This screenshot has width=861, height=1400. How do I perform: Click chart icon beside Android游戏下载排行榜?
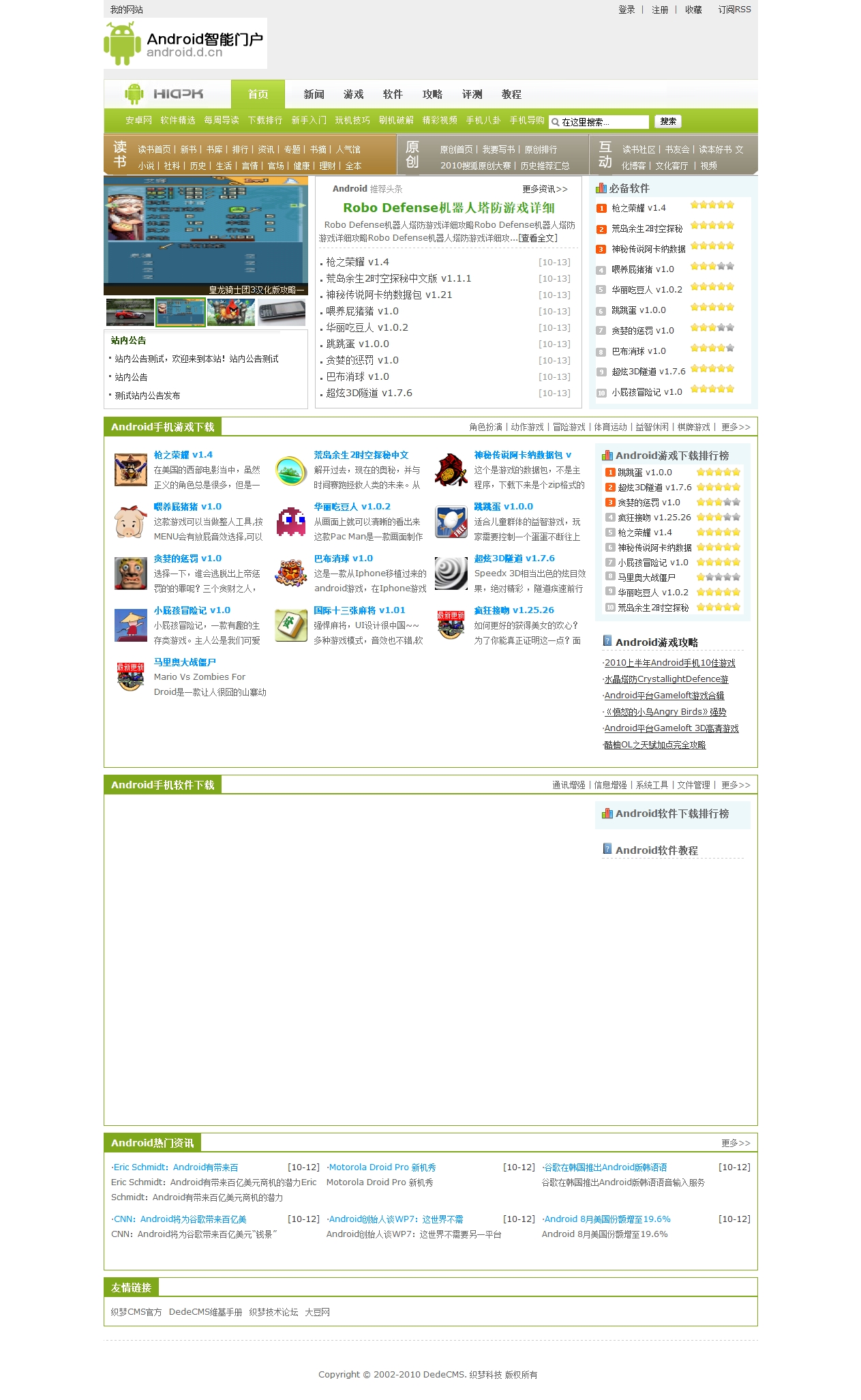coord(607,456)
